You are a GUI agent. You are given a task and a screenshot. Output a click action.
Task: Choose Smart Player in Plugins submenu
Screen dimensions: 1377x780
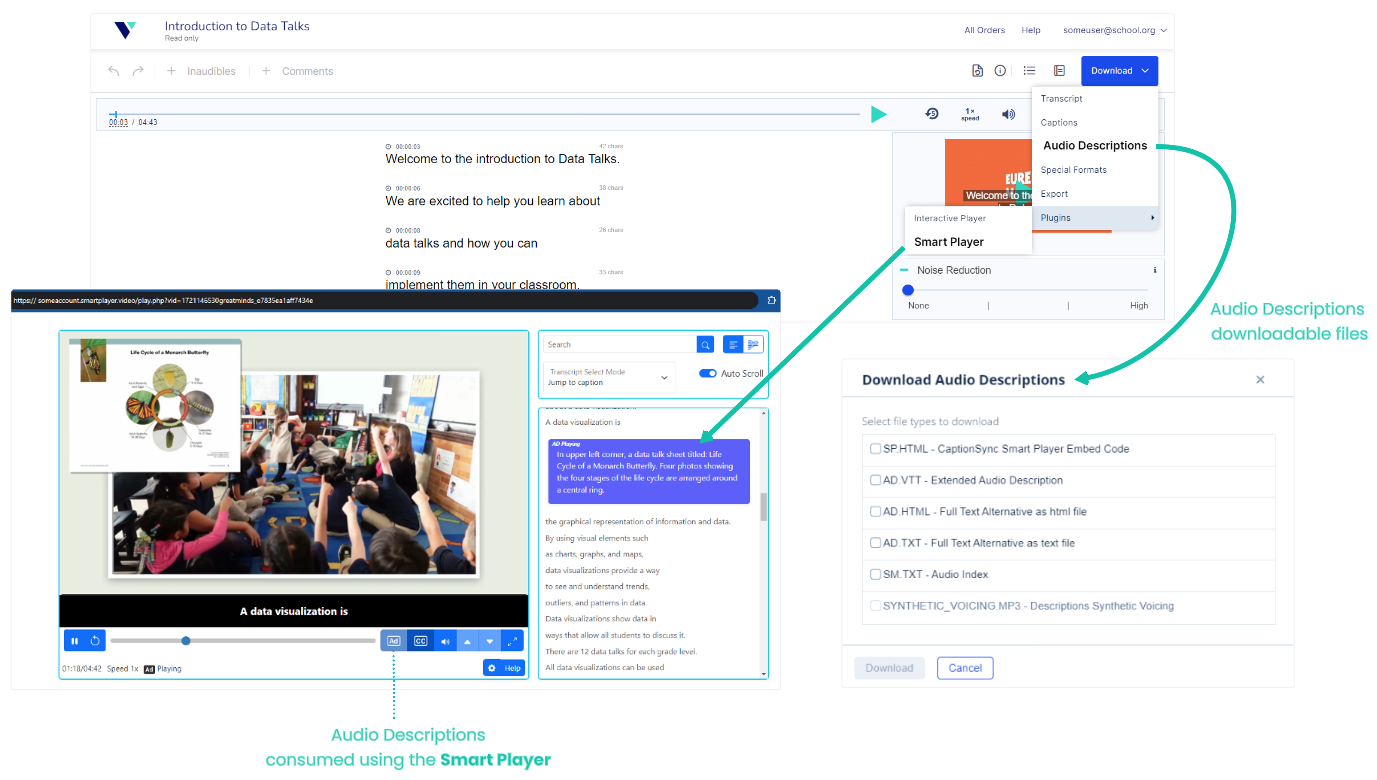coord(948,242)
